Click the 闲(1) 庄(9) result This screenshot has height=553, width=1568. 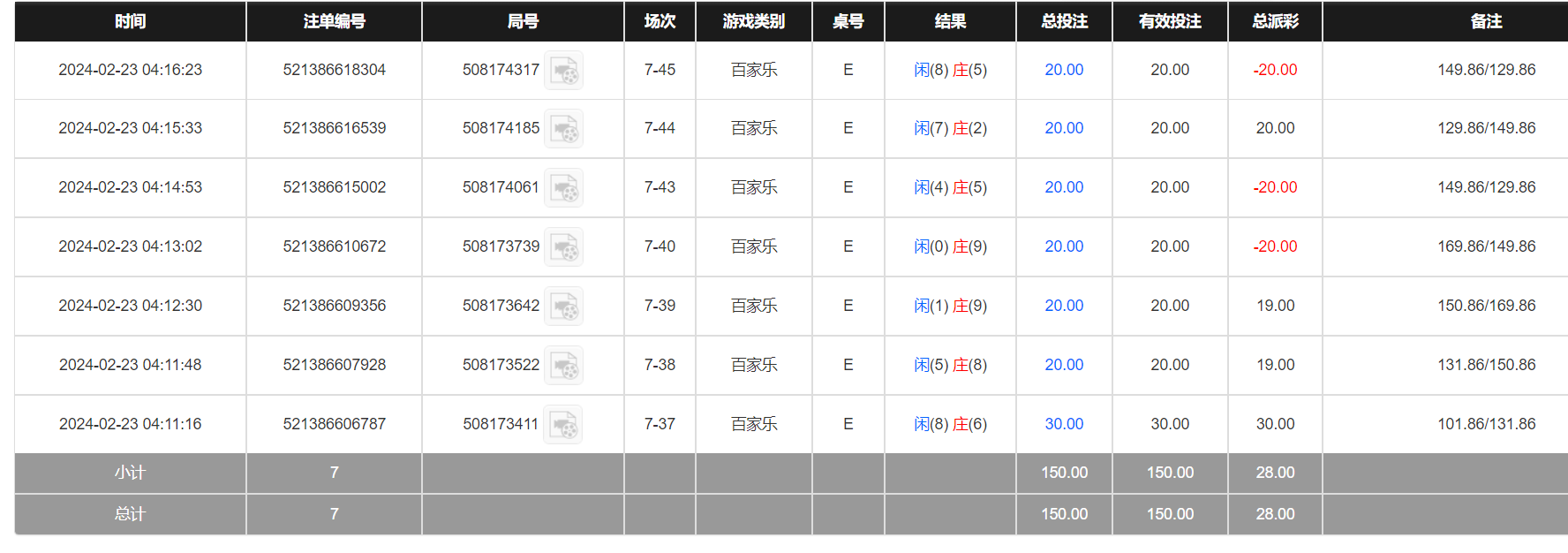950,306
